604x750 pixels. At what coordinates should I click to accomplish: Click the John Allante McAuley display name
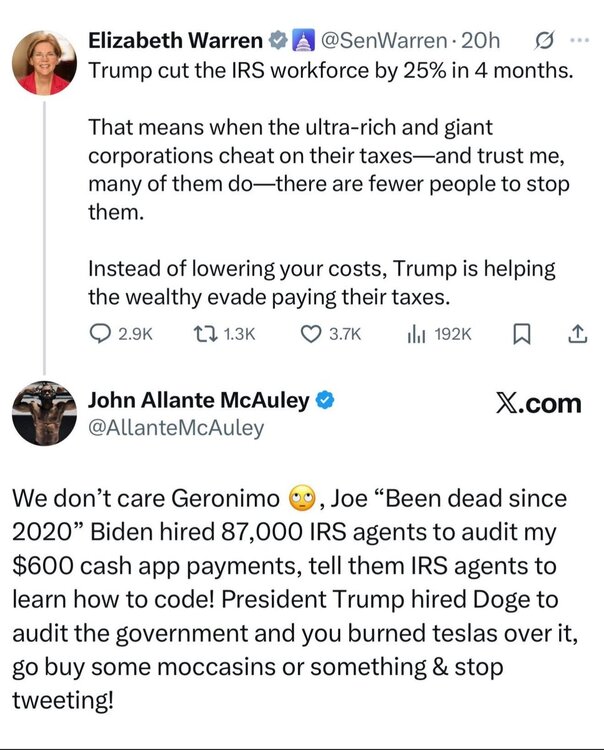199,401
